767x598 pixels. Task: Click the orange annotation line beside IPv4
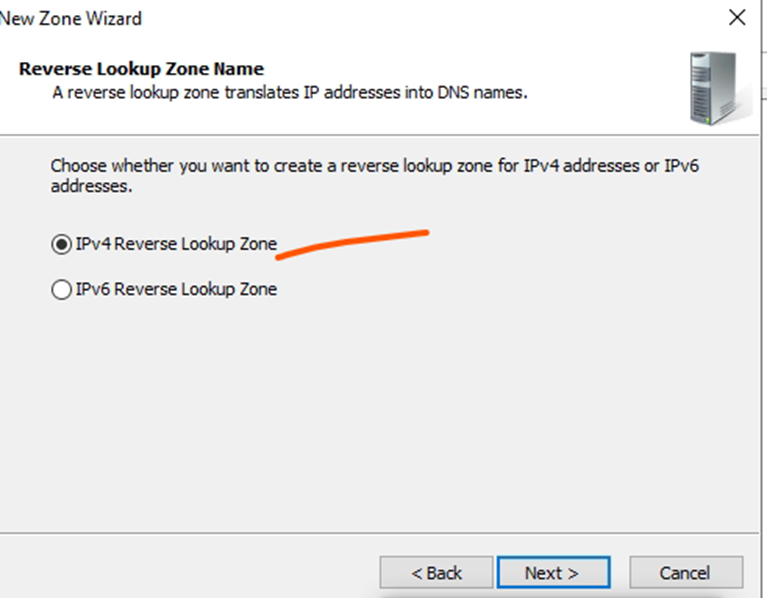click(x=352, y=244)
